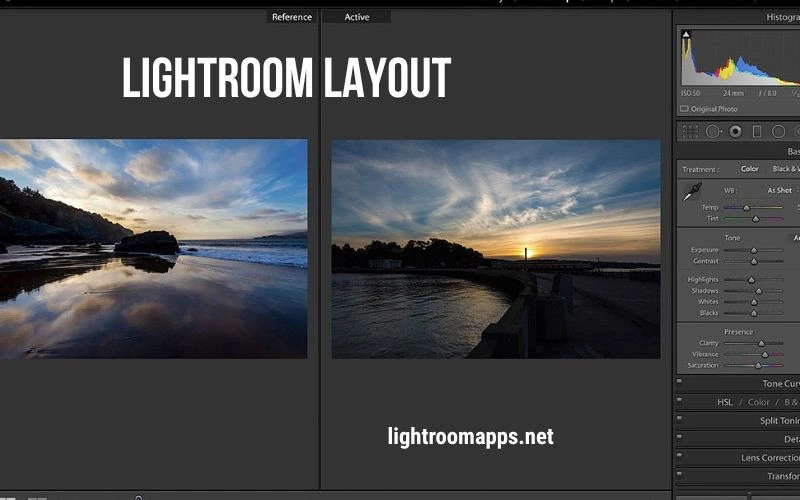The image size is (800, 500).
Task: Toggle the HSL panel on/off switch
Action: pos(680,401)
